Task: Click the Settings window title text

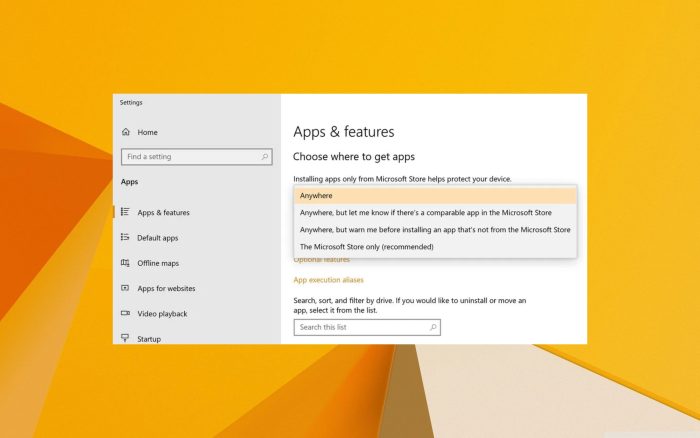Action: click(131, 102)
